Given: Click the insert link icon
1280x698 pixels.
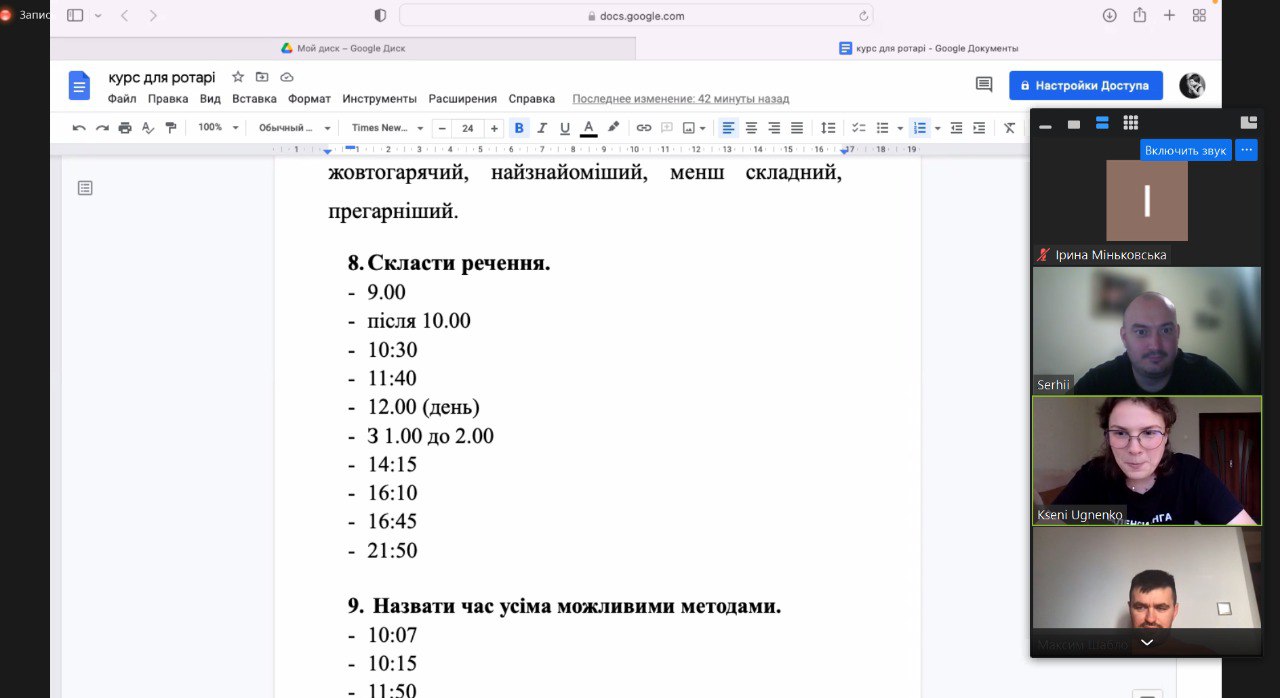Looking at the screenshot, I should pos(644,128).
